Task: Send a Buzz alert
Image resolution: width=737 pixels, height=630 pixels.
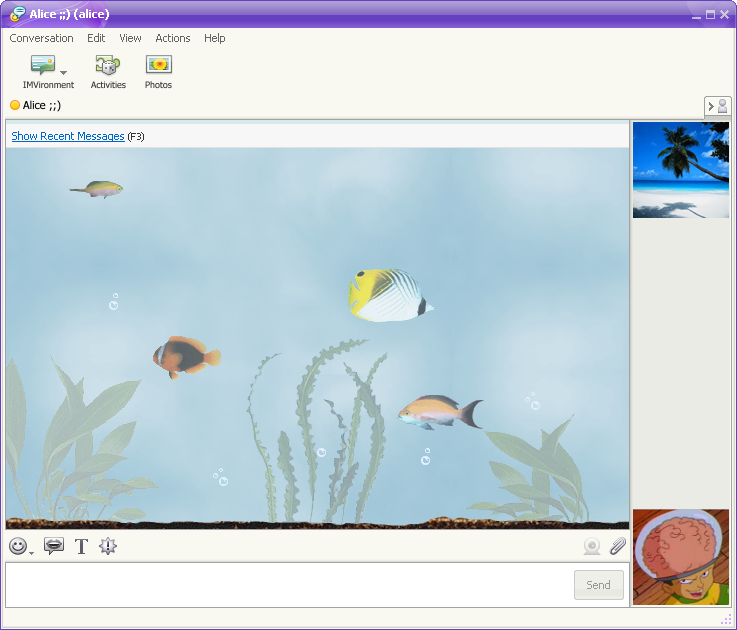Action: (108, 546)
